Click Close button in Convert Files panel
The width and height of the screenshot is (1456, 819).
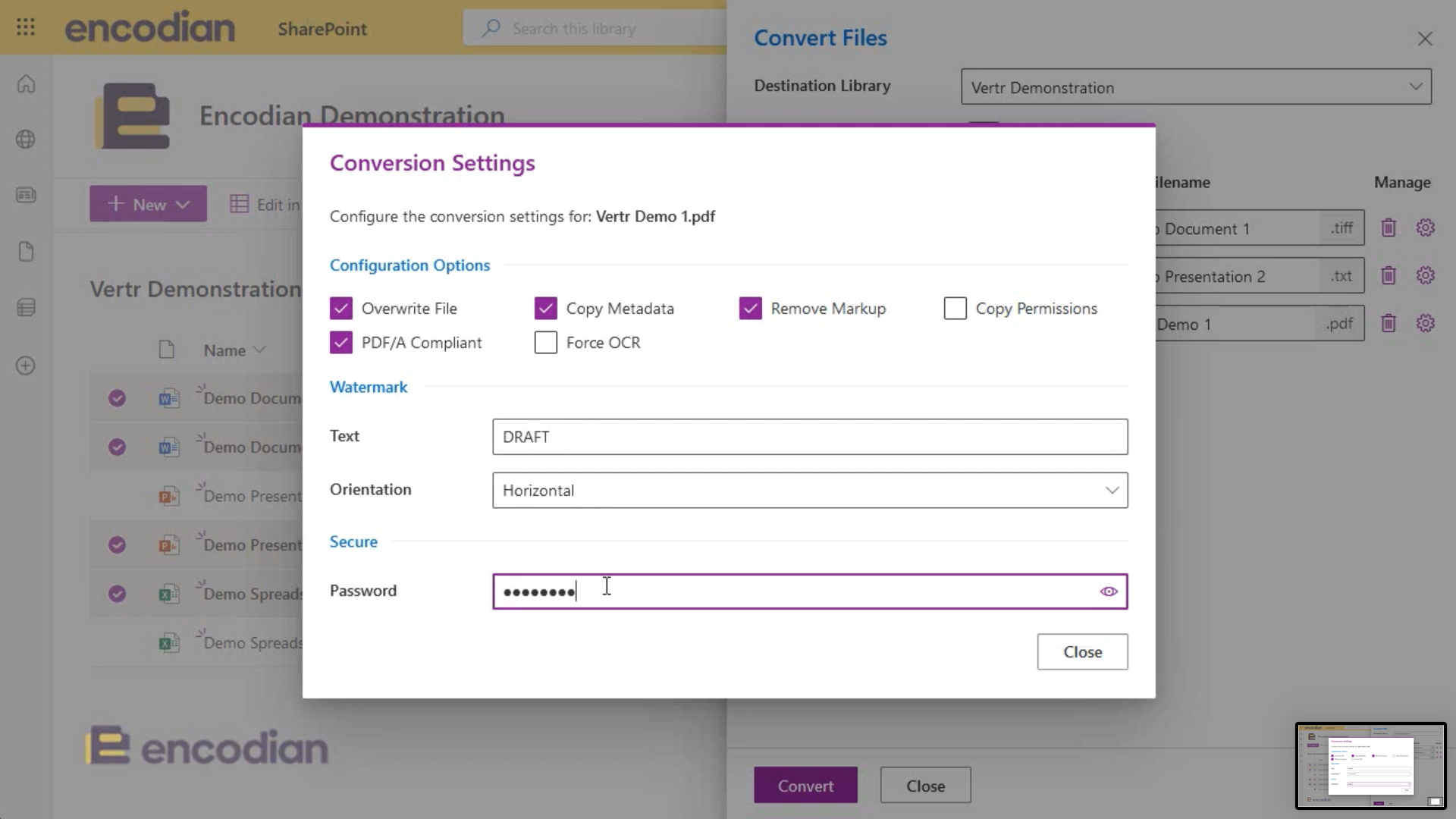[x=925, y=786]
